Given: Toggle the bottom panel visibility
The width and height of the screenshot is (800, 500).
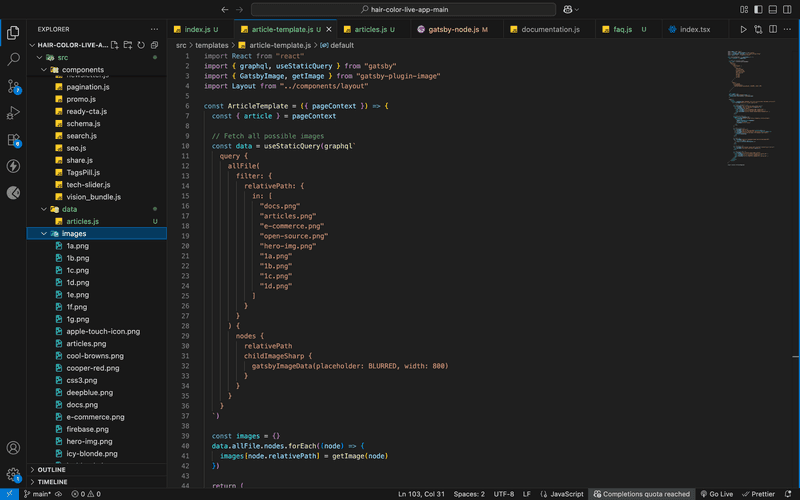Looking at the screenshot, I should [773, 9].
